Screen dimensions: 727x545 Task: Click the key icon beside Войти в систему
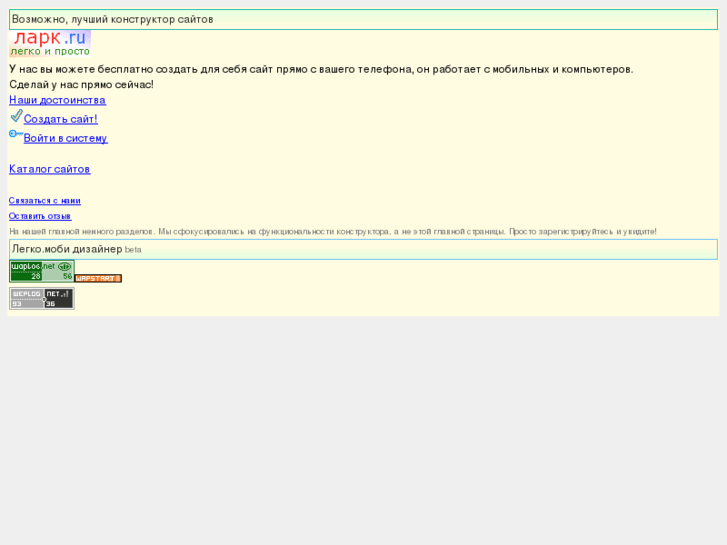click(16, 134)
